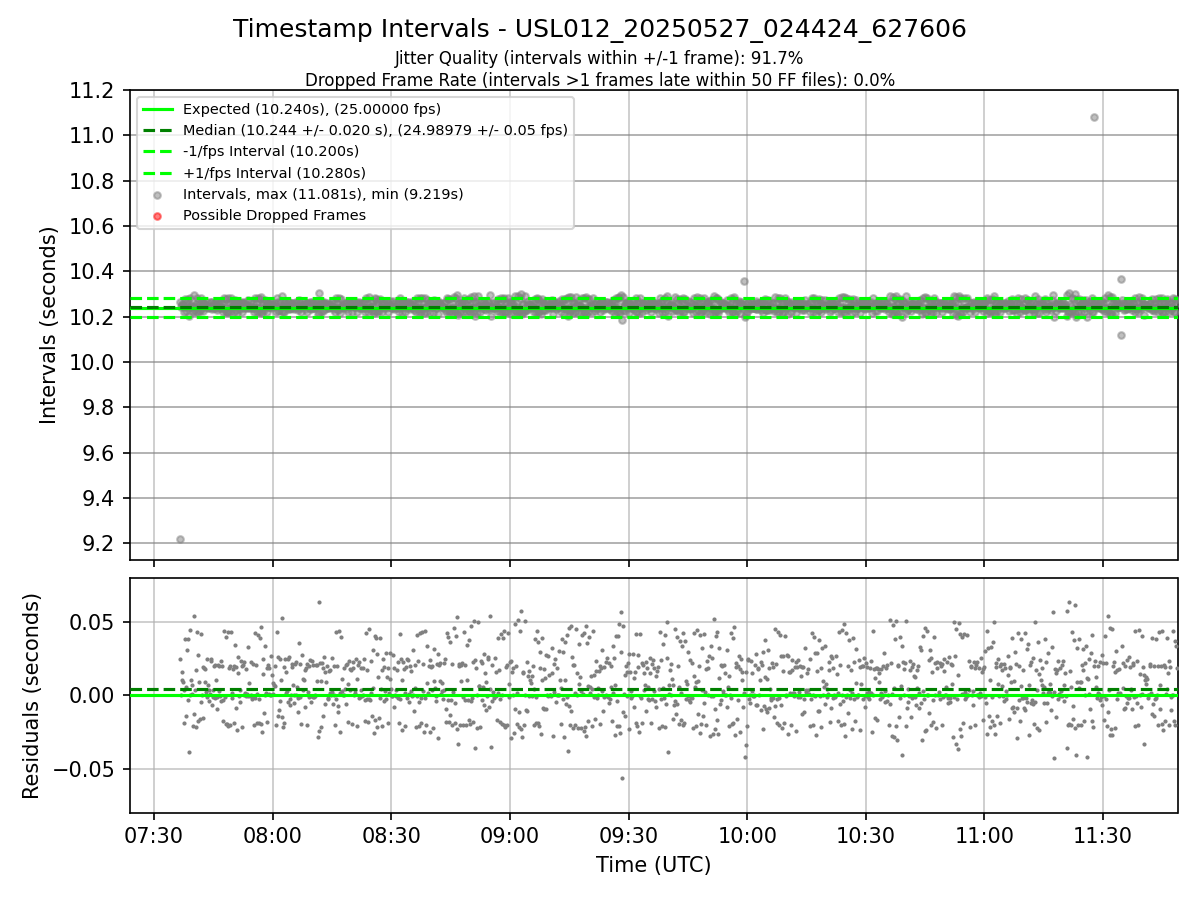Click the low outlier point near 10.1 seconds after 11:30

point(1121,335)
